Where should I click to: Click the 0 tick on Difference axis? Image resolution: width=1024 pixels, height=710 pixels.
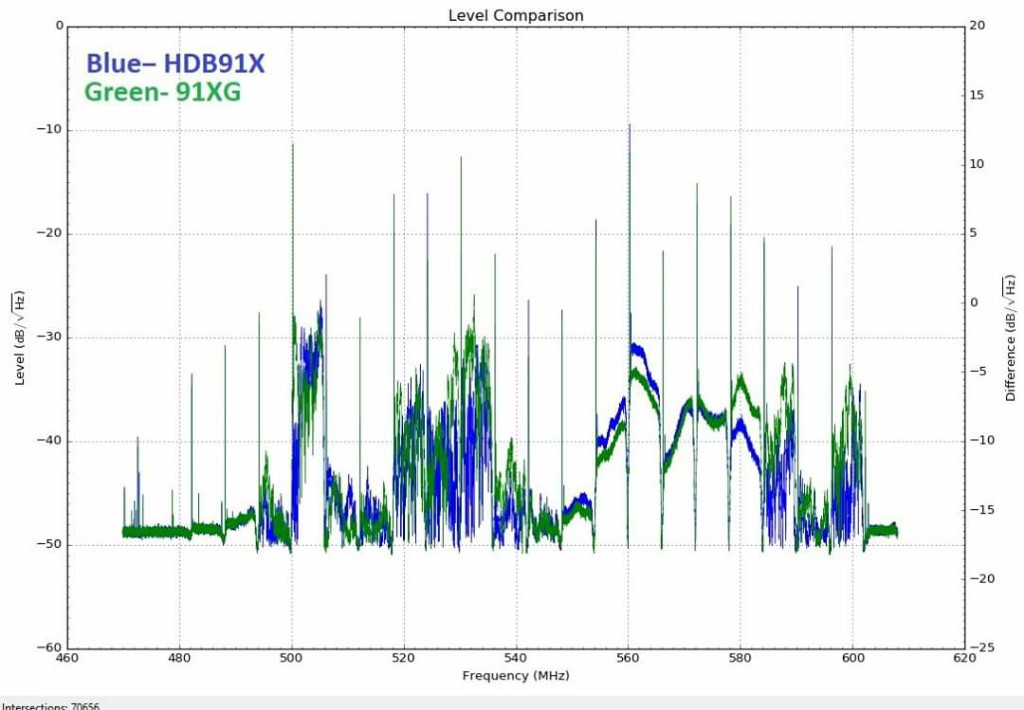tap(974, 303)
